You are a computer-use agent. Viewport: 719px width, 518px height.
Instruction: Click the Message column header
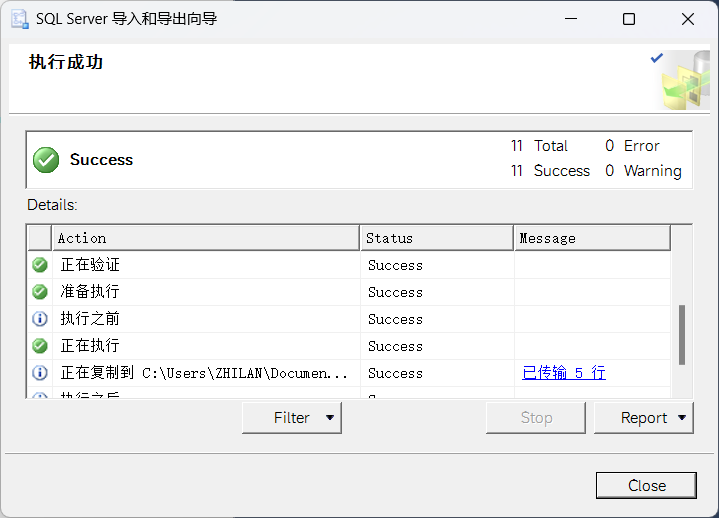pos(592,238)
